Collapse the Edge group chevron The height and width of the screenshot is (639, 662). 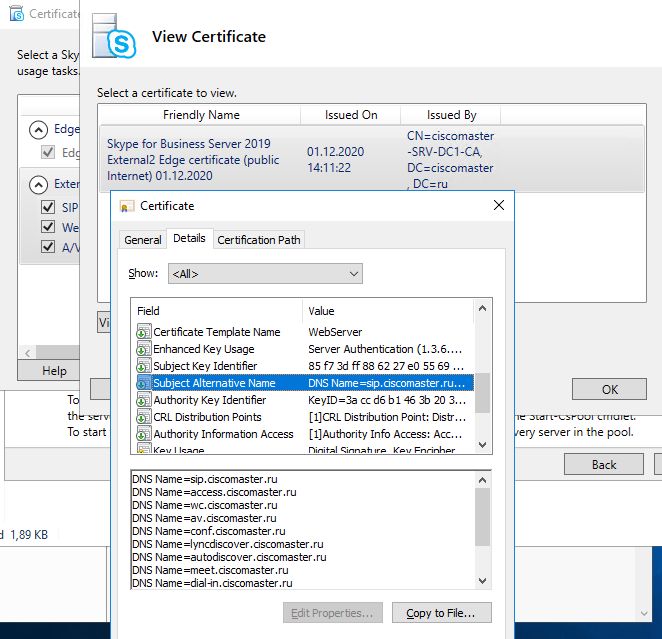tap(38, 130)
